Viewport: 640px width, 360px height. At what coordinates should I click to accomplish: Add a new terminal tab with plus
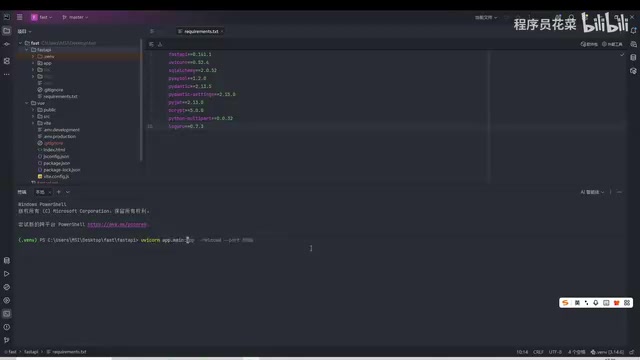[x=59, y=192]
